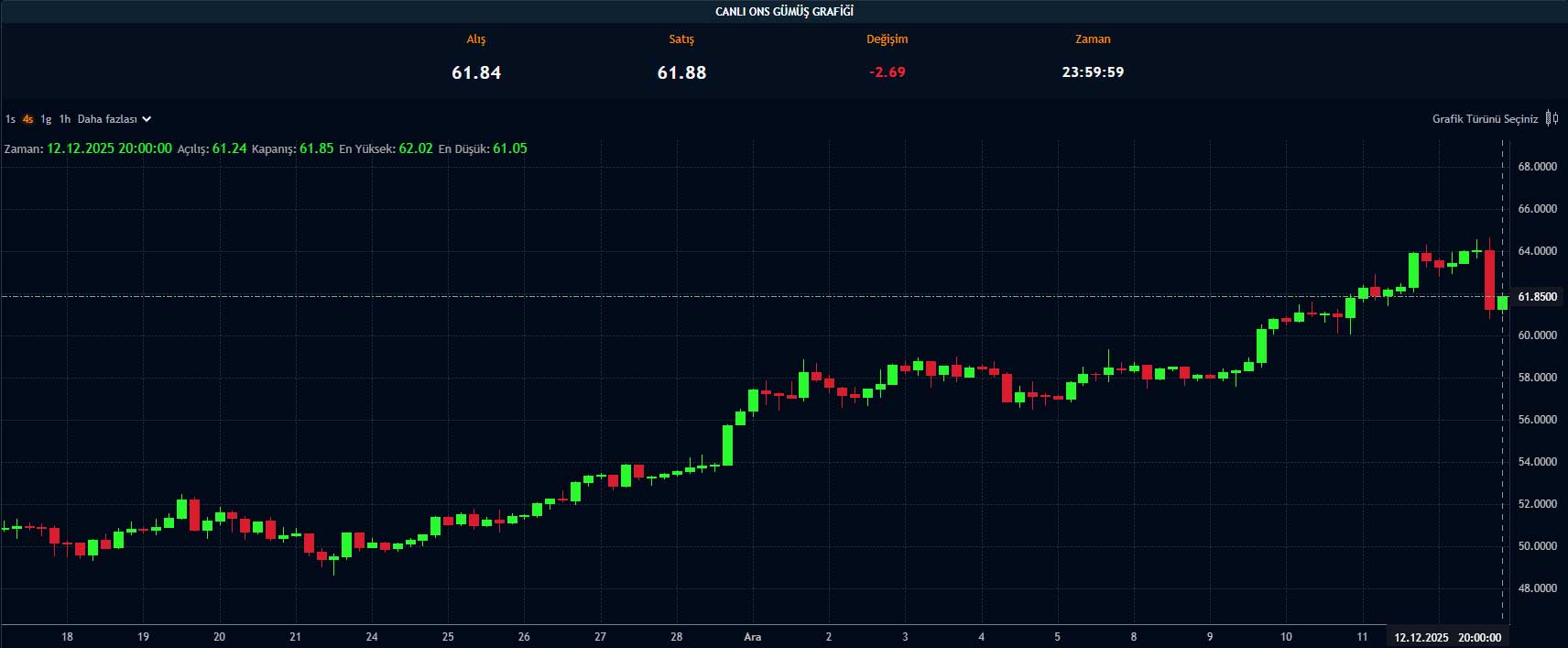The width and height of the screenshot is (1568, 648).
Task: Click the Zaman clock 23:59:59
Action: (x=1093, y=72)
